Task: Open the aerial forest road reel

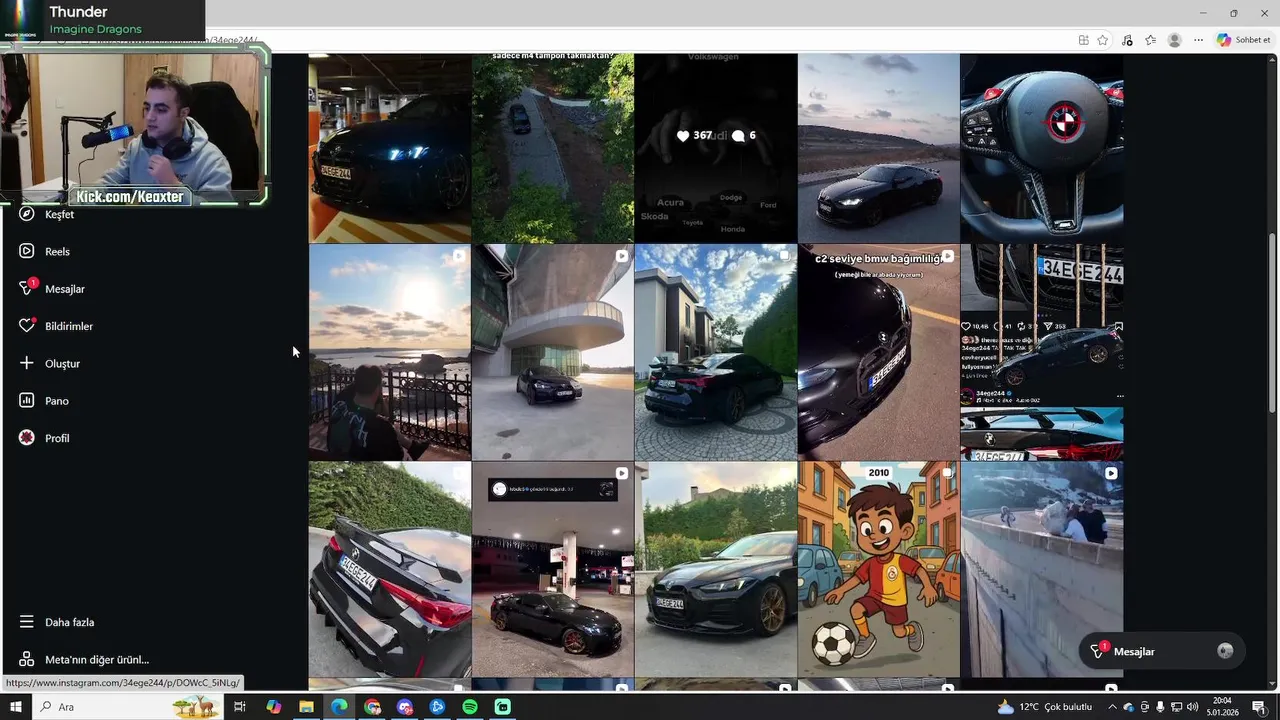Action: tap(553, 147)
